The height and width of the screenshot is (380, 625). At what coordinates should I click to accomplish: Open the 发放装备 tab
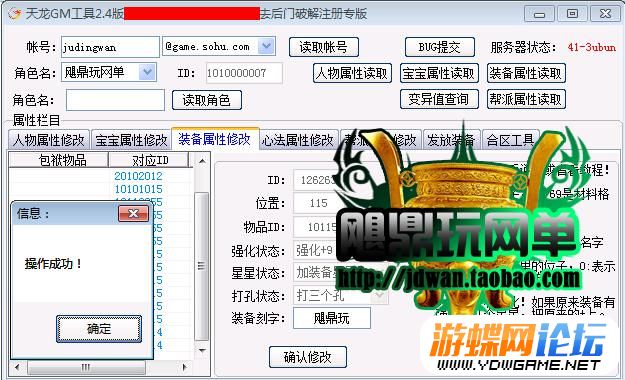pyautogui.click(x=451, y=140)
